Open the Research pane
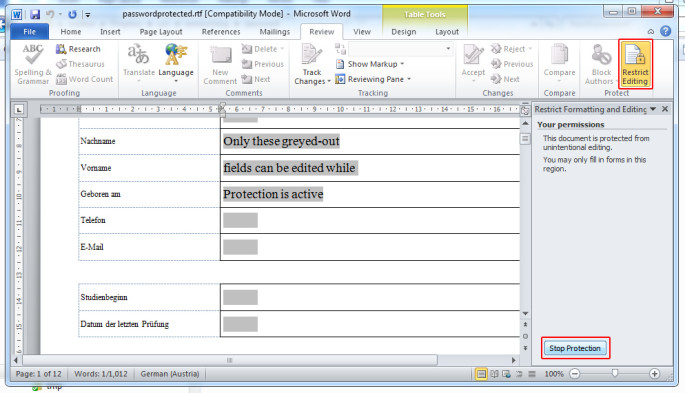This screenshot has width=685, height=393. 78,49
